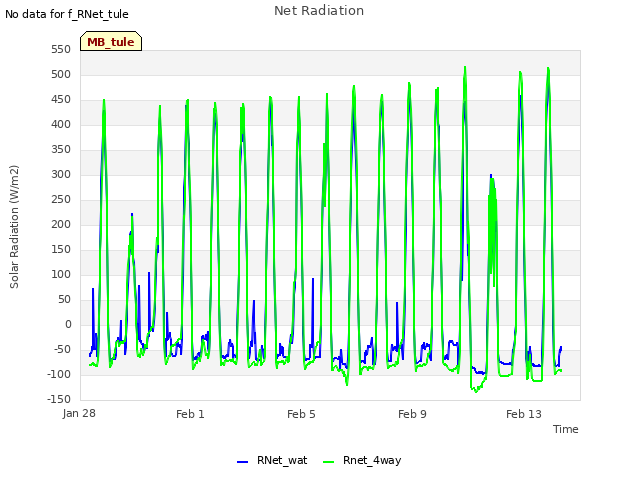Click the Solar Radiation (W/m2) axis label
The height and width of the screenshot is (480, 640).
tap(14, 227)
